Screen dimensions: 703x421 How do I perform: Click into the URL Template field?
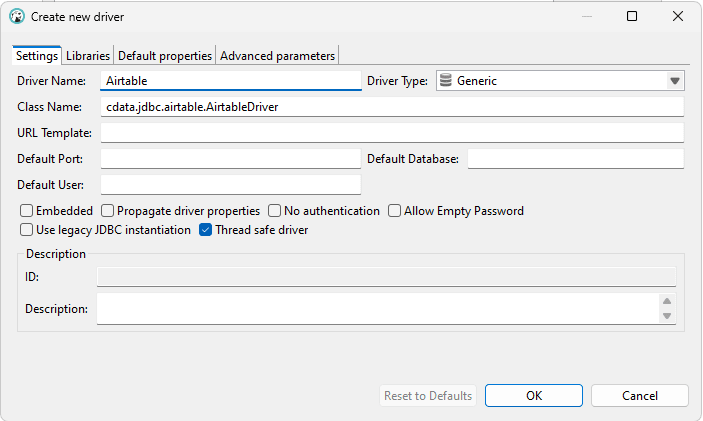pos(392,133)
